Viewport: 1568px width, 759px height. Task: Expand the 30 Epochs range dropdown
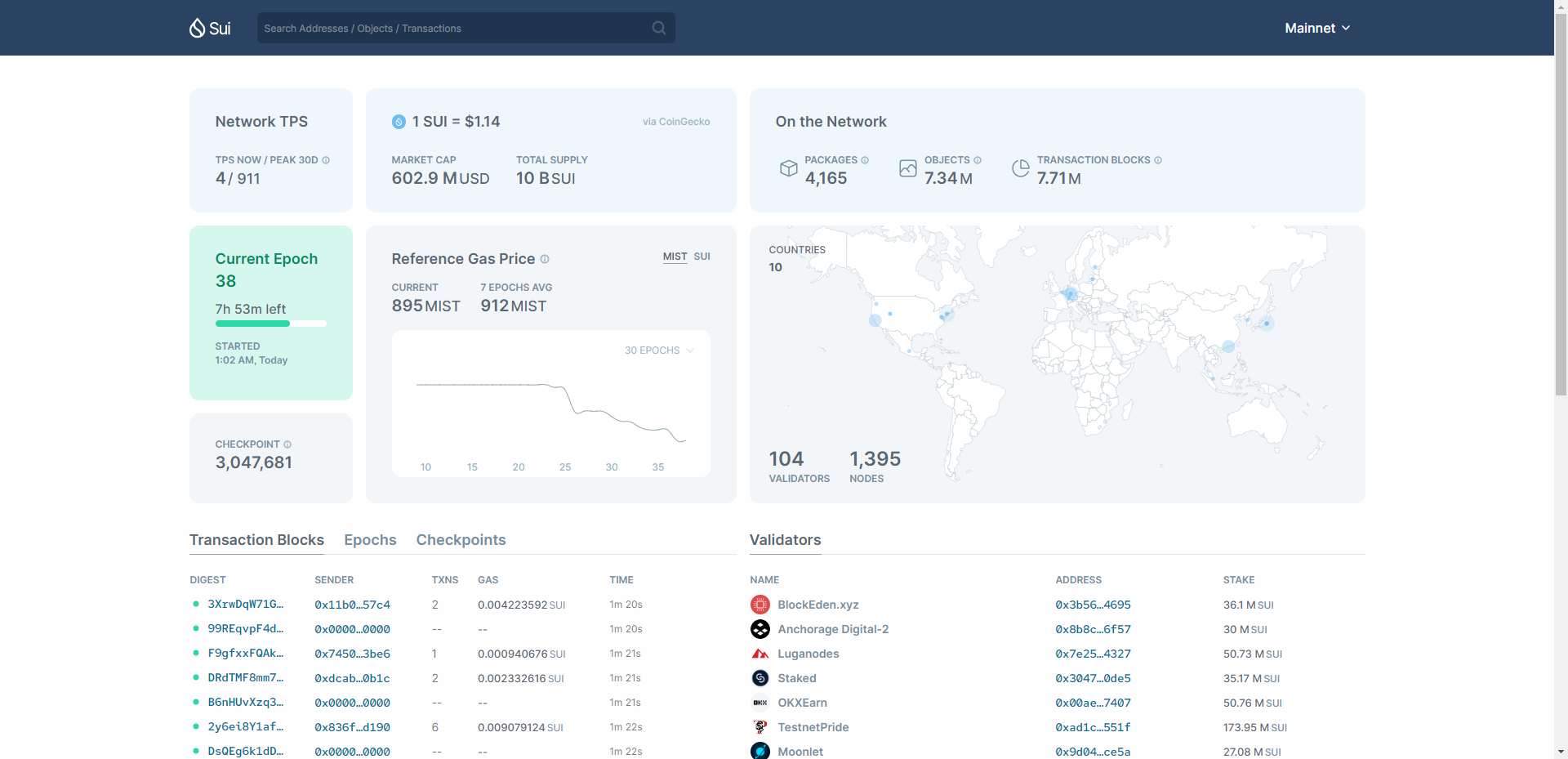659,350
